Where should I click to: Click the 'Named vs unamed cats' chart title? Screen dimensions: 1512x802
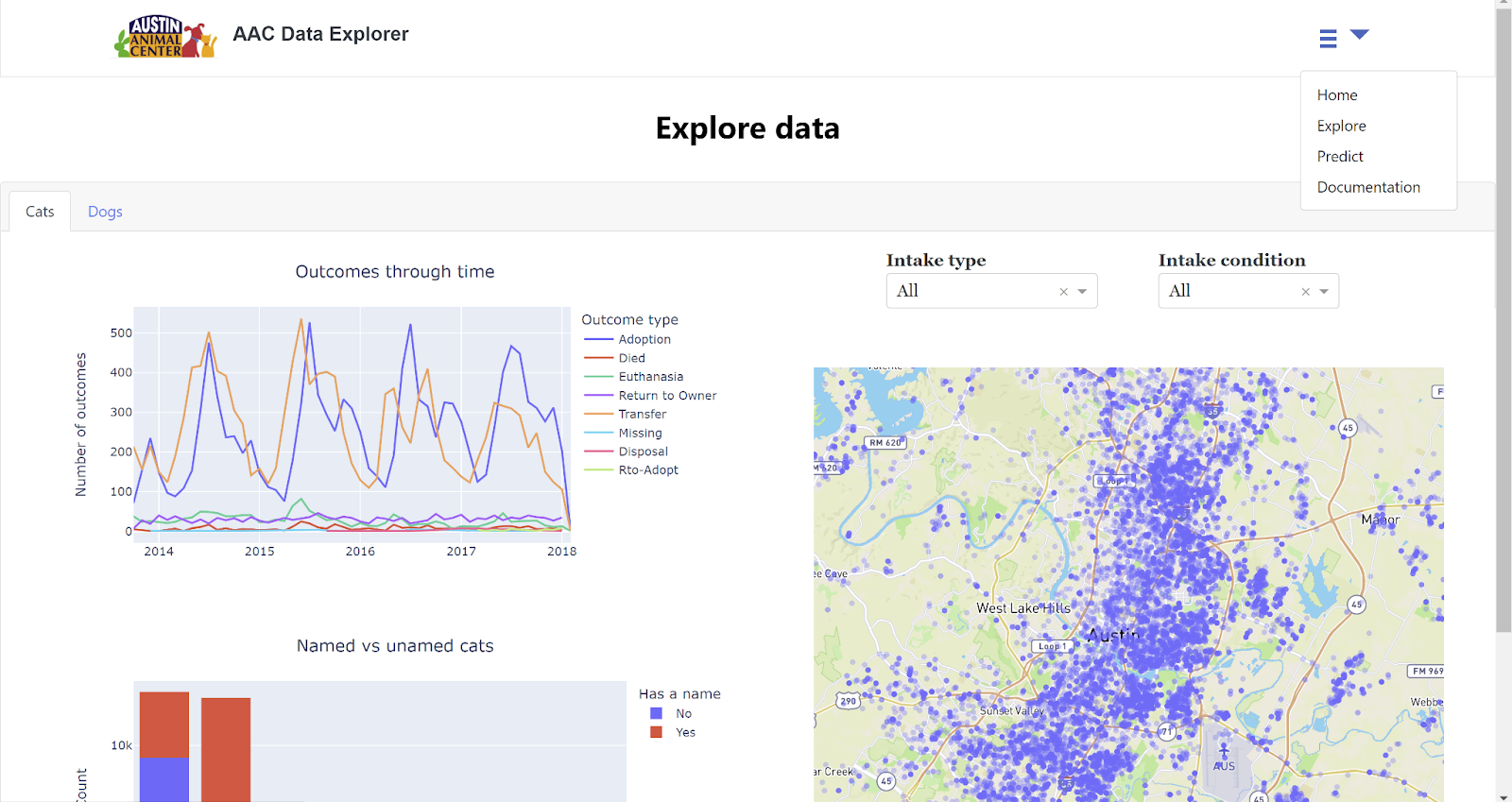395,646
